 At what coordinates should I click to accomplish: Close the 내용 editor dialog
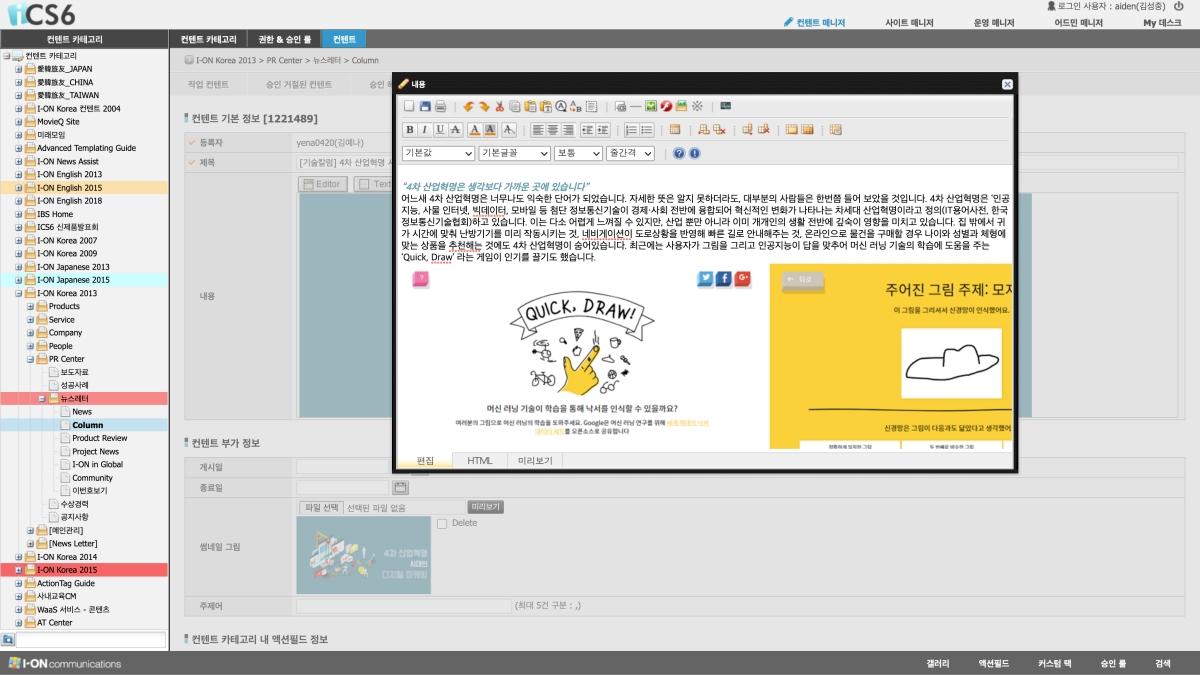1006,85
